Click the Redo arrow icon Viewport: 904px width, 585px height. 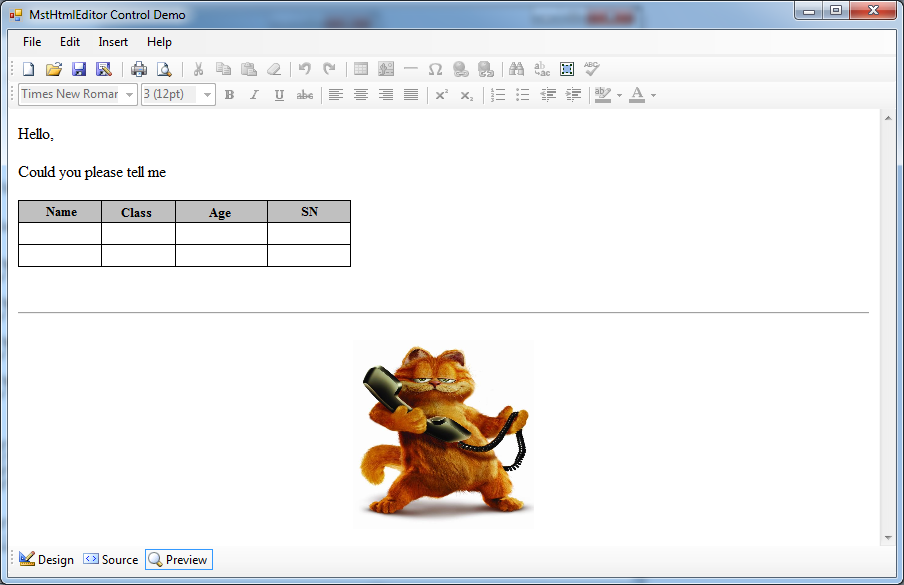point(329,69)
